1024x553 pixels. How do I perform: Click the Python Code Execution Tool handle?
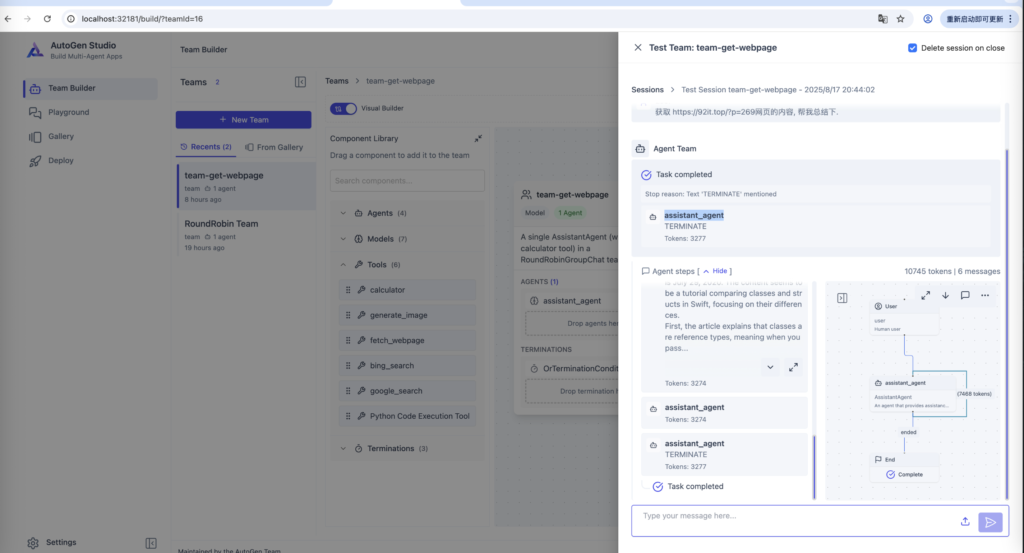coord(348,416)
